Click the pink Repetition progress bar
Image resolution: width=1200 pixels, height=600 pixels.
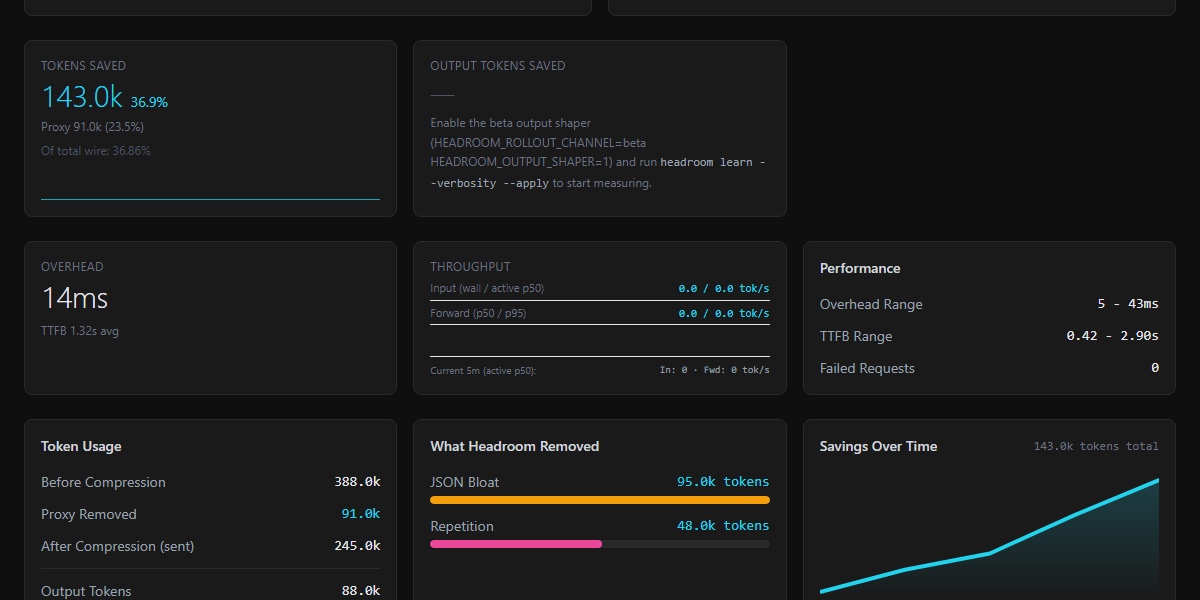coord(516,544)
